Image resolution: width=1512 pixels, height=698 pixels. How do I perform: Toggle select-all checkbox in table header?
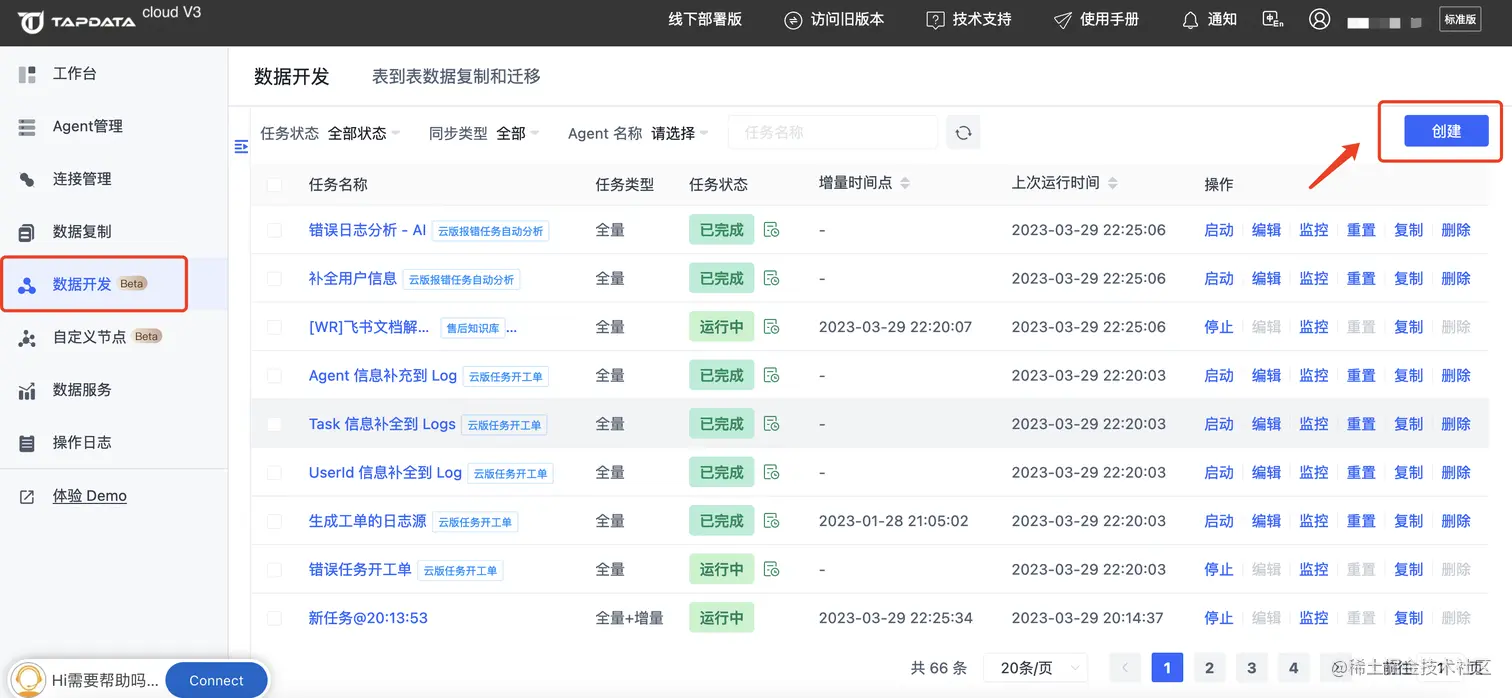274,184
